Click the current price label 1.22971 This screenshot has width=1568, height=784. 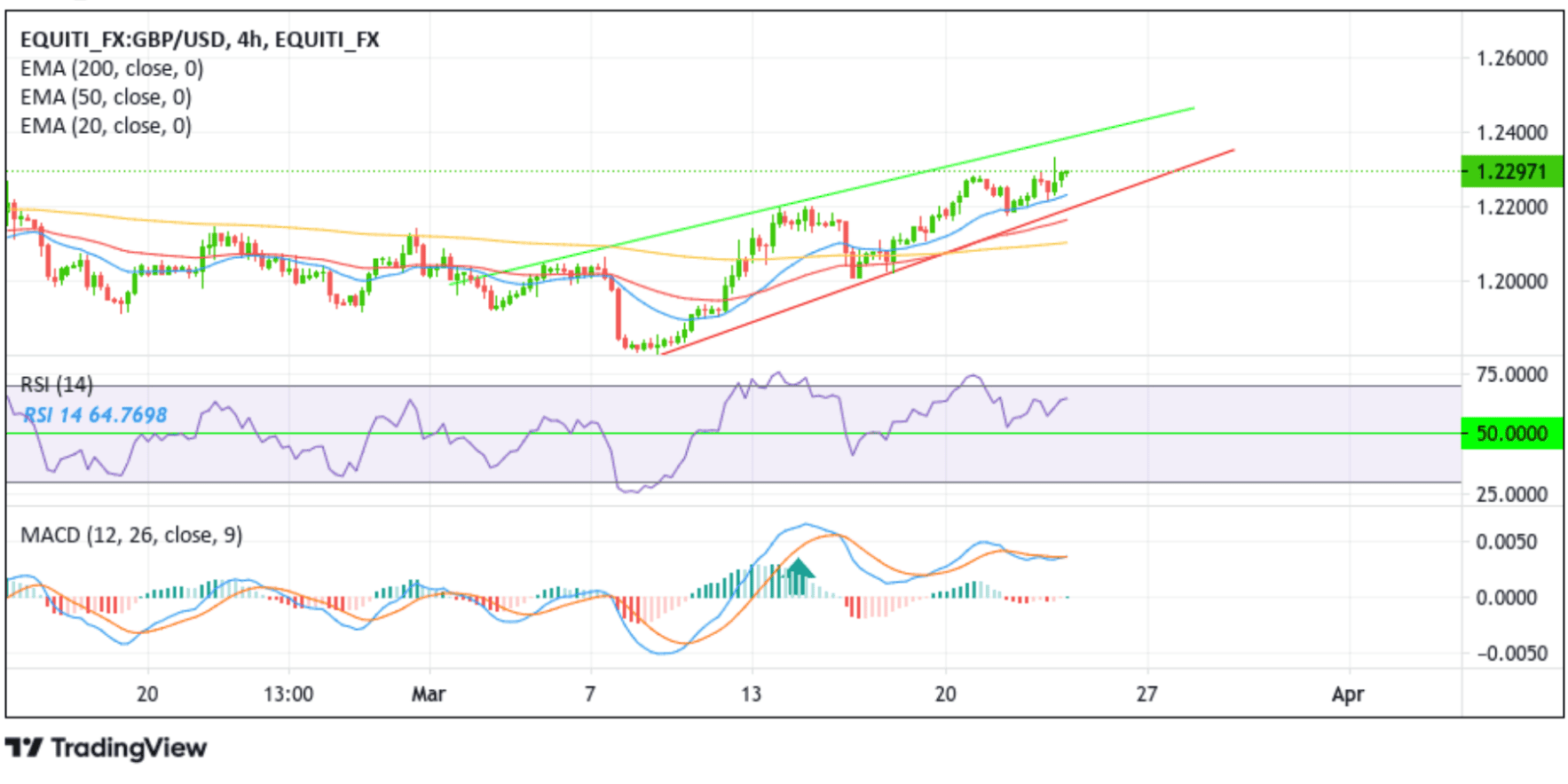point(1511,171)
